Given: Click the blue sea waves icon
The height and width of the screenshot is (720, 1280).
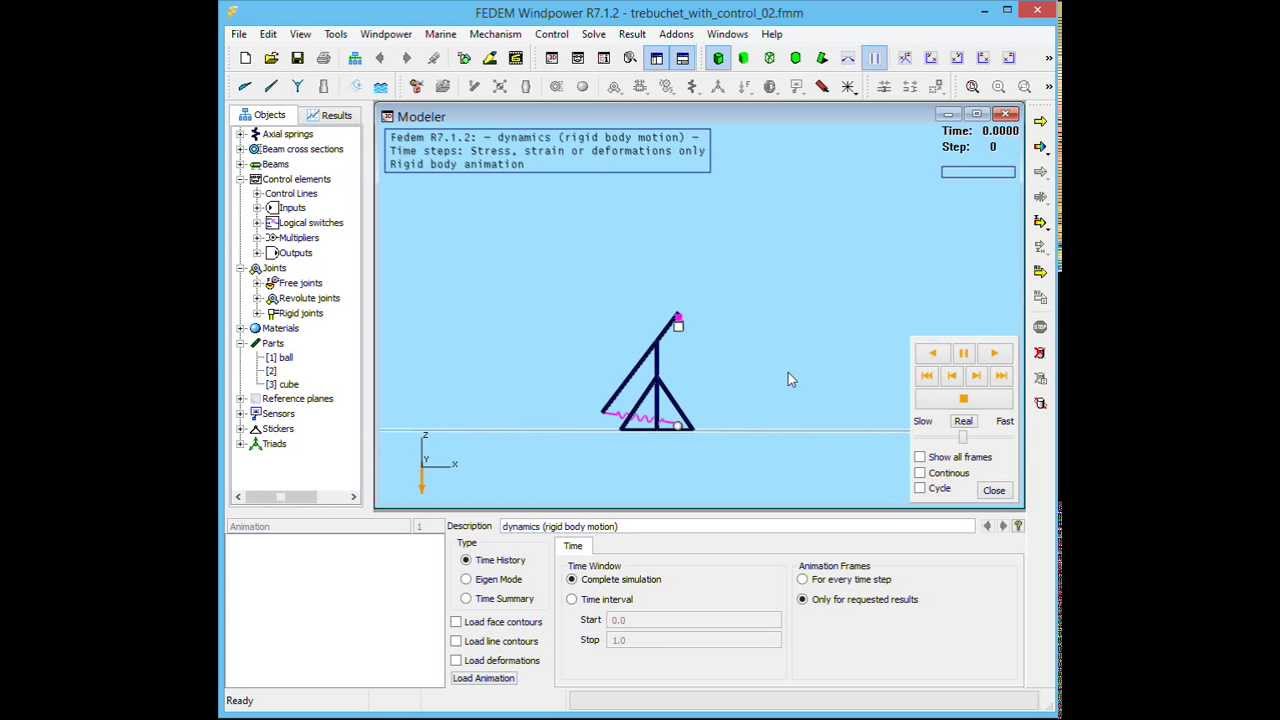Looking at the screenshot, I should (381, 86).
